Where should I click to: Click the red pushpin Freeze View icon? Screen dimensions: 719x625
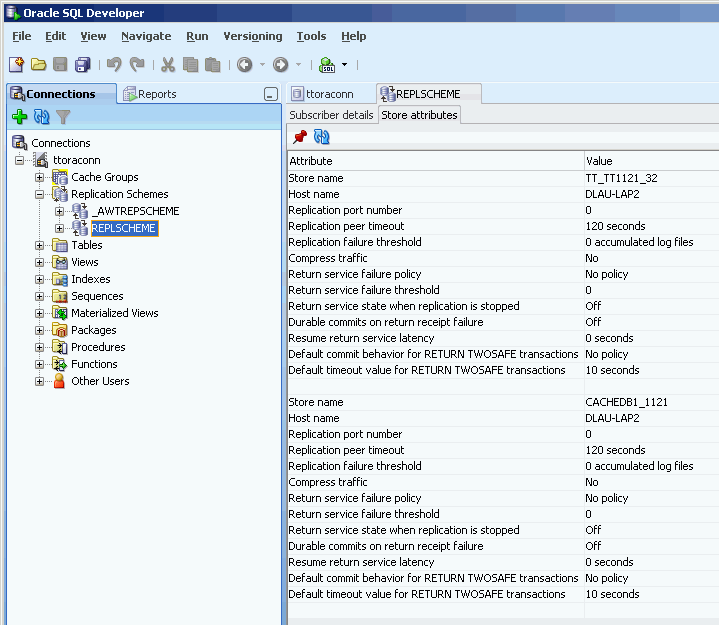pyautogui.click(x=300, y=137)
